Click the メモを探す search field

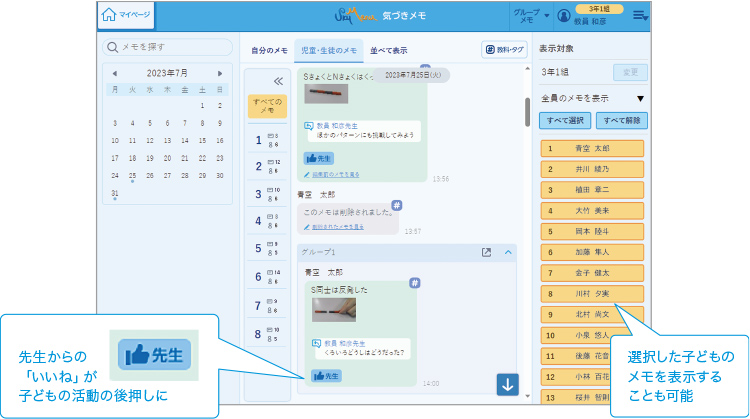167,46
